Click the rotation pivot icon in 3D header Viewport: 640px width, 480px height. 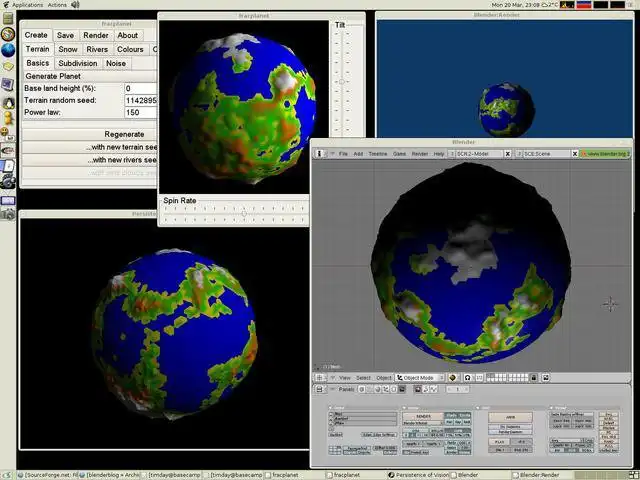pos(467,378)
